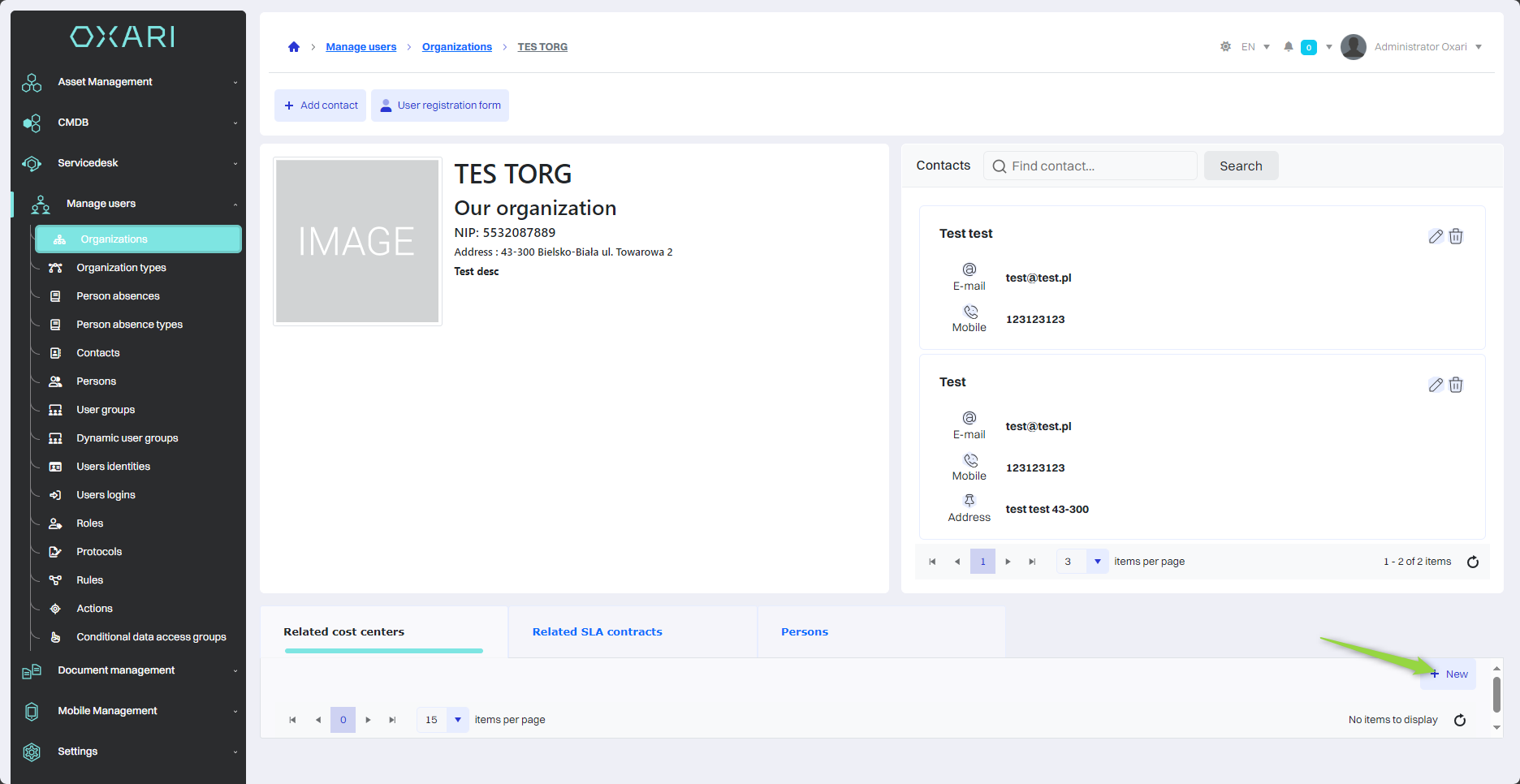
Task: Refresh the related cost centers grid
Action: pyautogui.click(x=1460, y=720)
